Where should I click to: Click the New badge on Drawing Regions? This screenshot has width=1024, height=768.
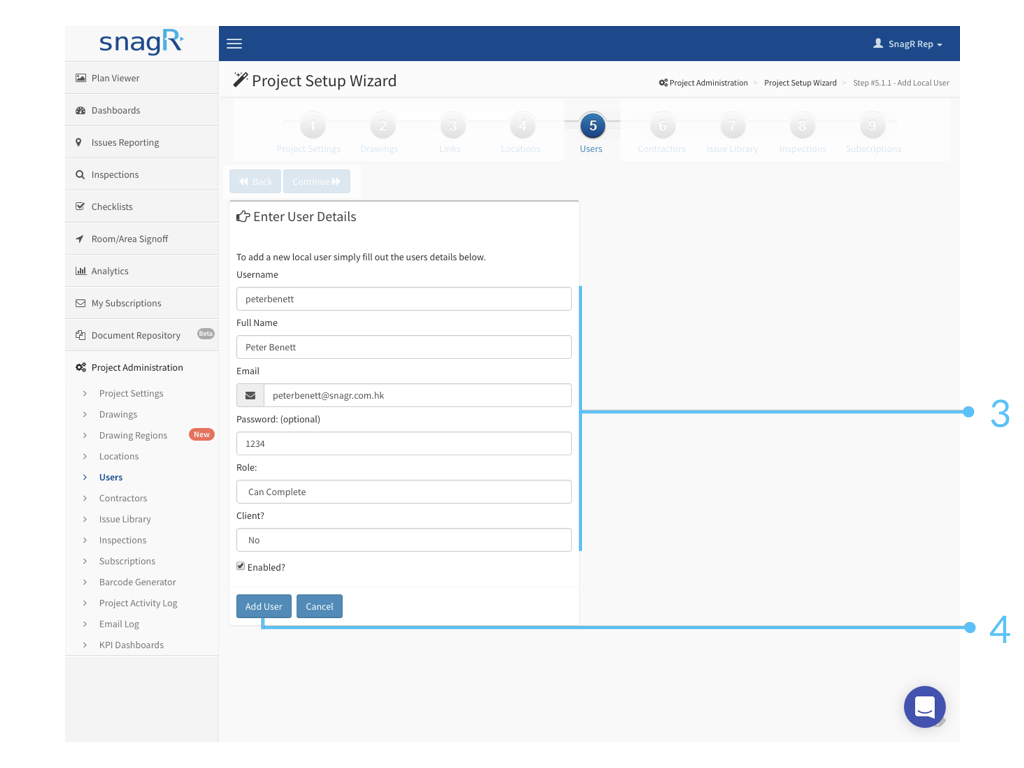(x=202, y=434)
